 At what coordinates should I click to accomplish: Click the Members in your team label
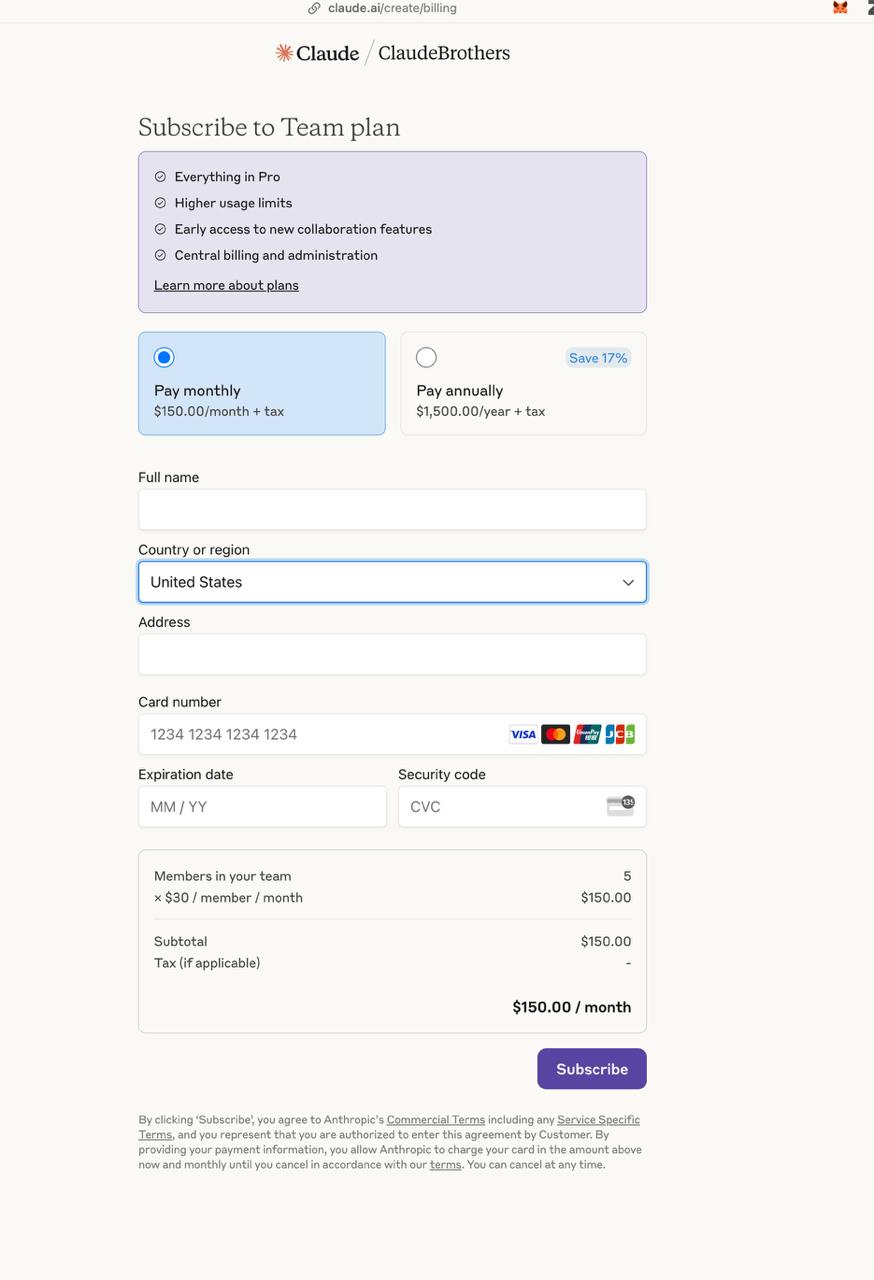click(x=223, y=876)
